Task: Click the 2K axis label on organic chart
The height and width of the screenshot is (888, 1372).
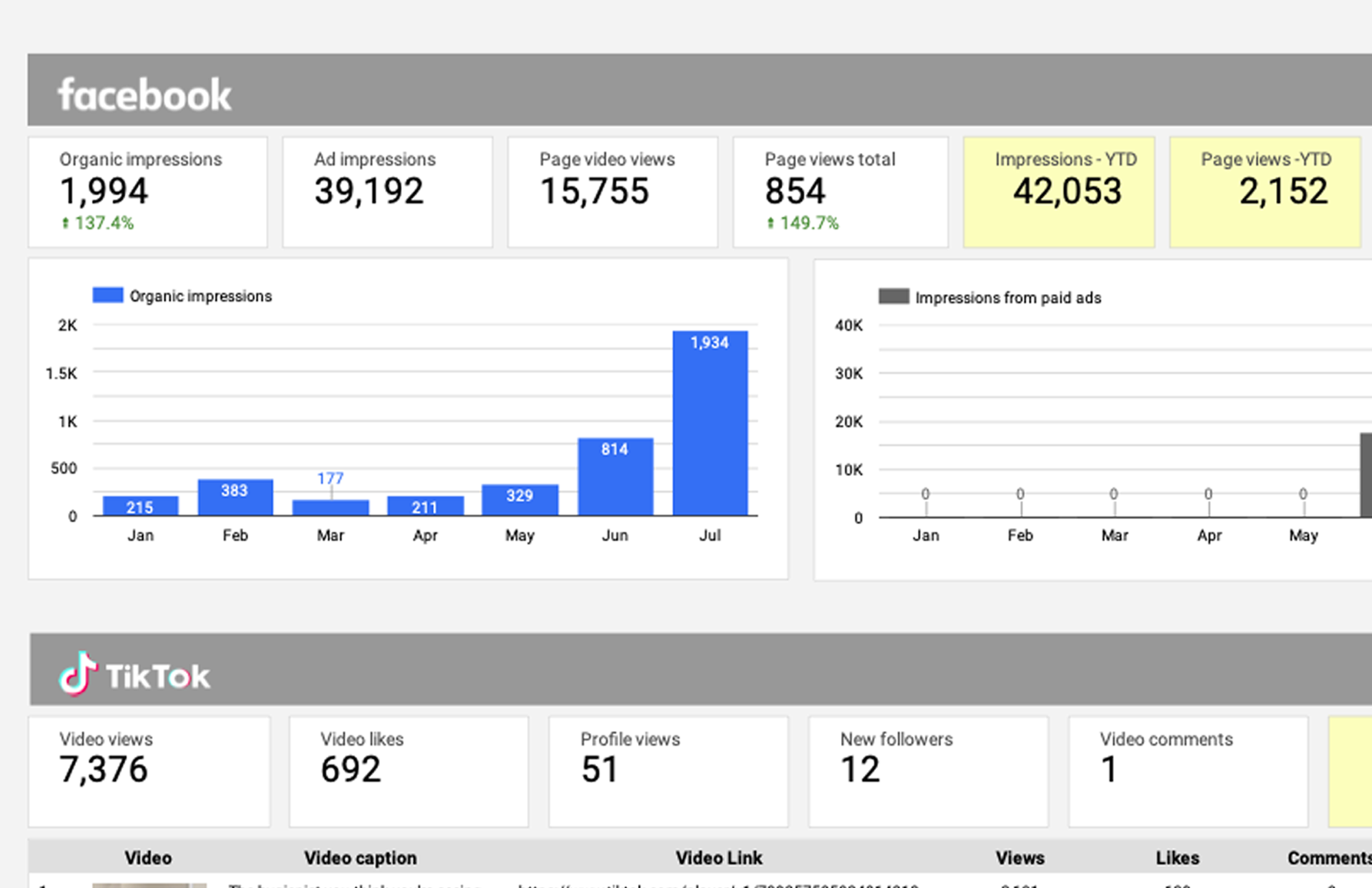Action: 67,326
